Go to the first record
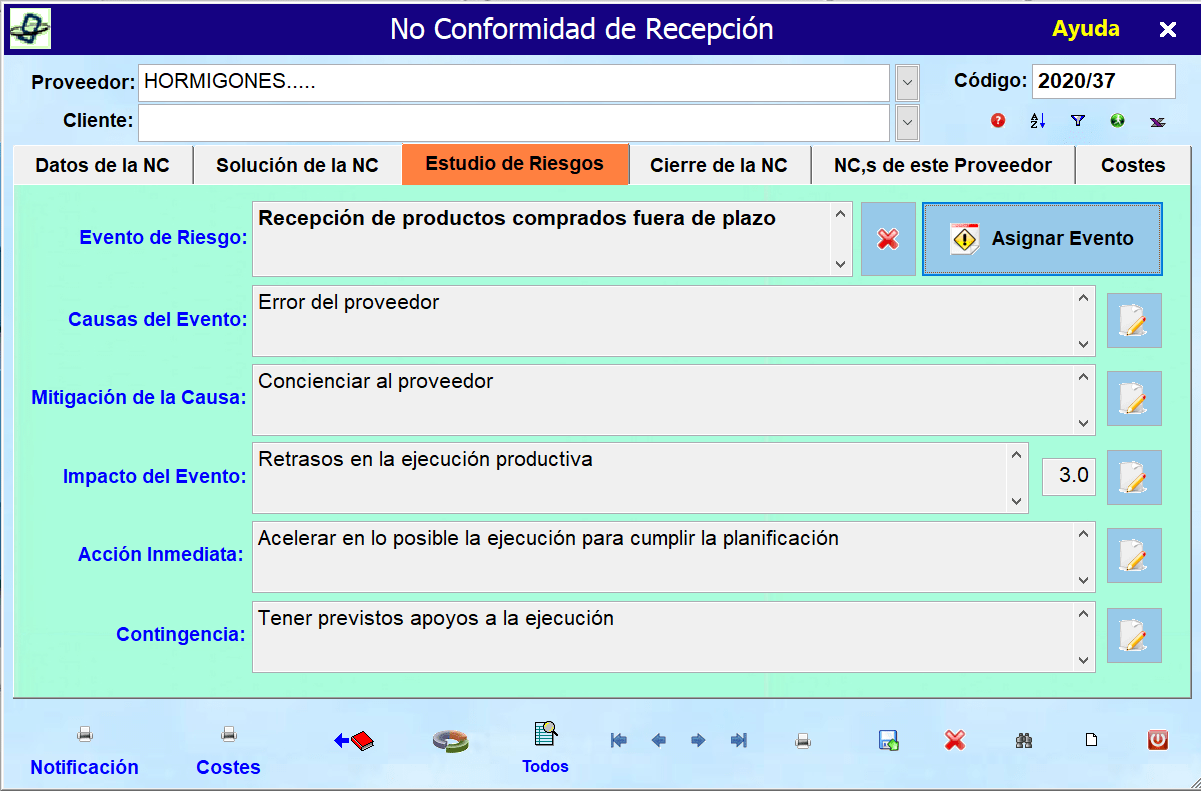Screen dimensions: 1201x791 point(619,740)
